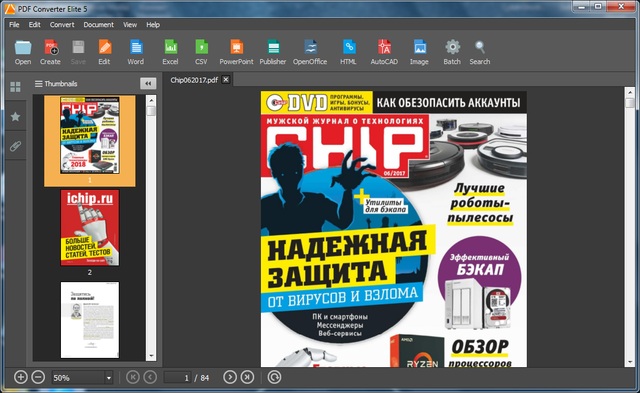Click thumbnail panel scroll up arrow

(151, 100)
